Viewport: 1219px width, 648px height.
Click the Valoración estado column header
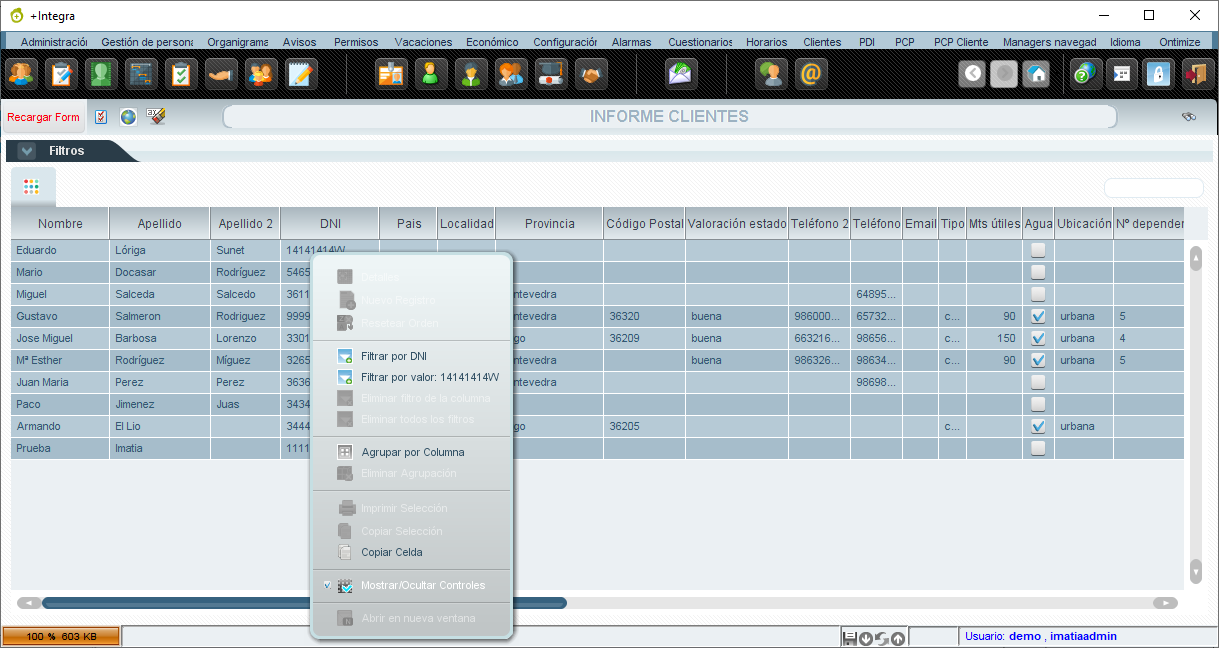click(737, 224)
